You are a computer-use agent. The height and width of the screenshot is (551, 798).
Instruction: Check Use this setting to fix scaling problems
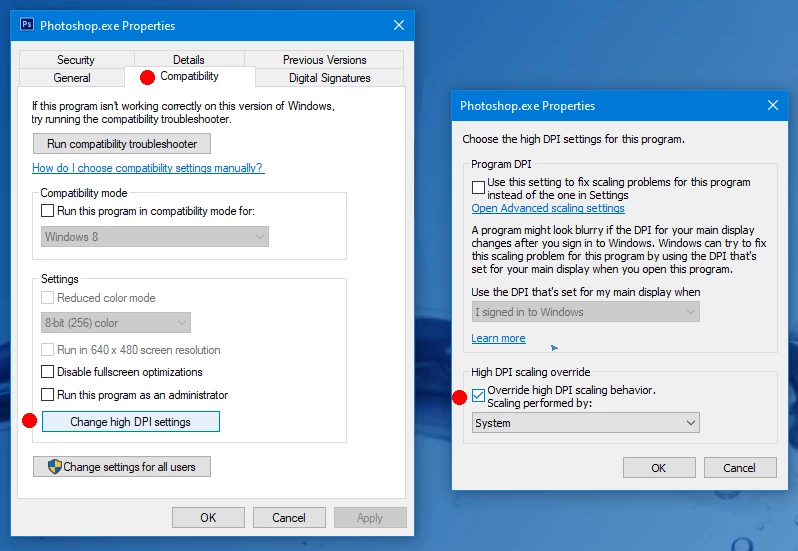pos(478,187)
